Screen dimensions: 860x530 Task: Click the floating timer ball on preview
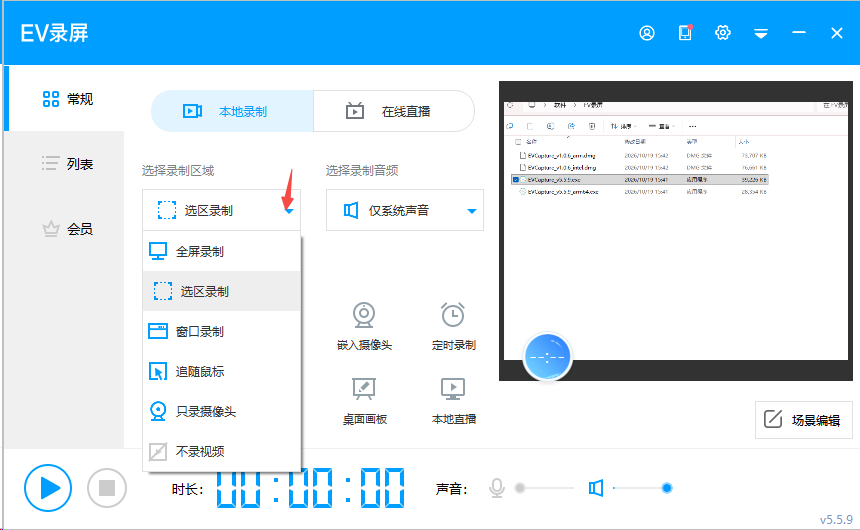547,357
